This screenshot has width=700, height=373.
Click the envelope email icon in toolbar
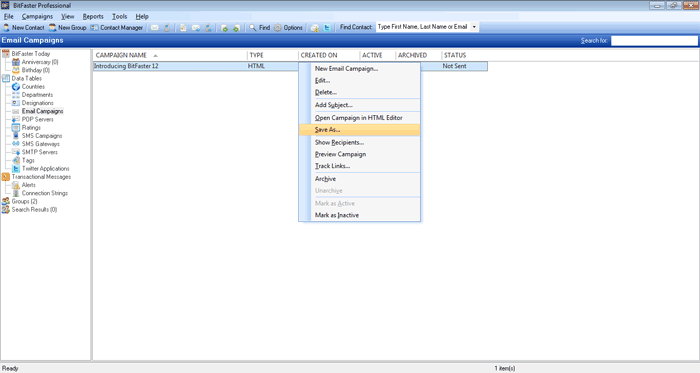(x=155, y=28)
